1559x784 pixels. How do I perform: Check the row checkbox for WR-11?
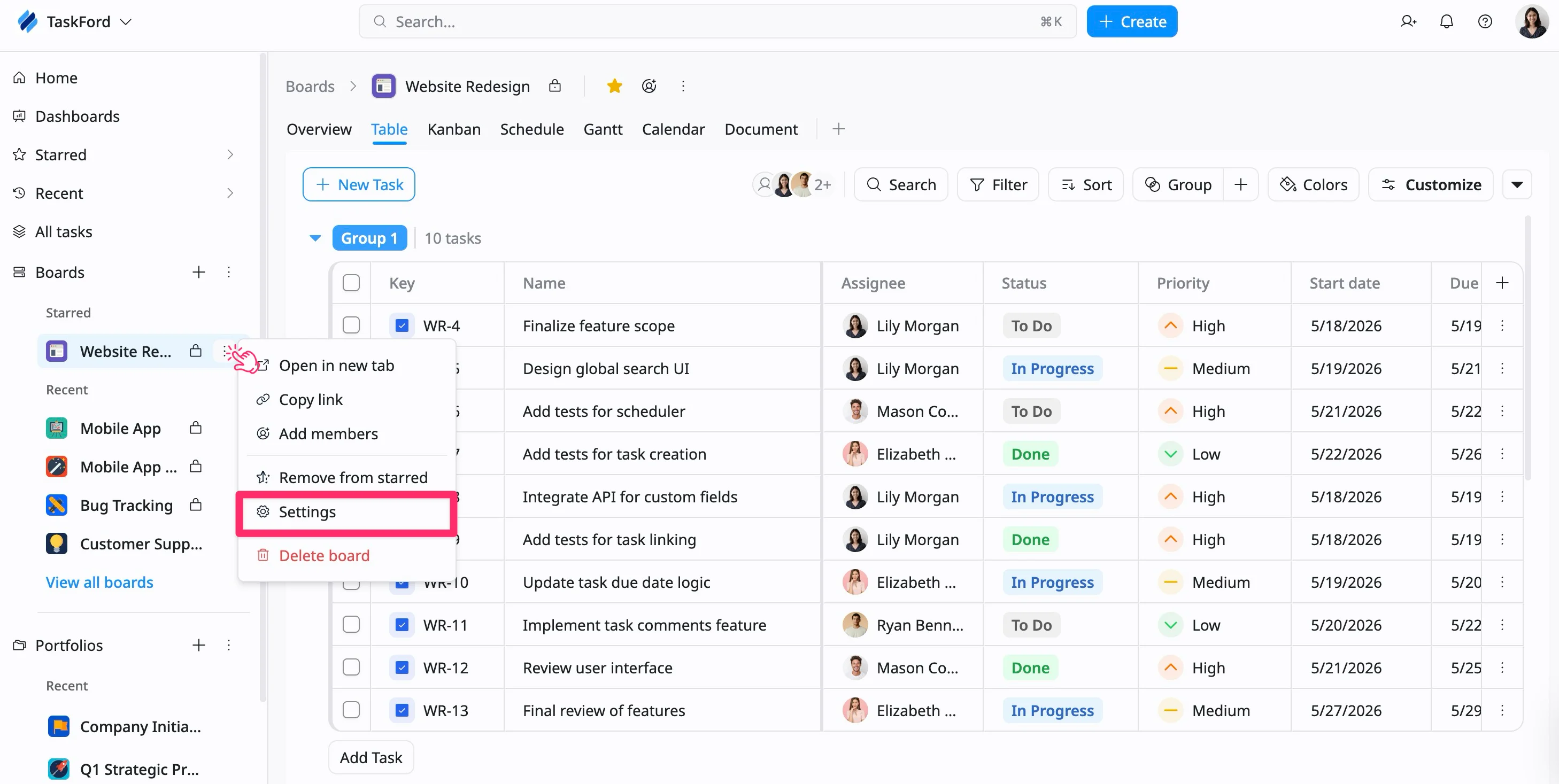coord(351,624)
